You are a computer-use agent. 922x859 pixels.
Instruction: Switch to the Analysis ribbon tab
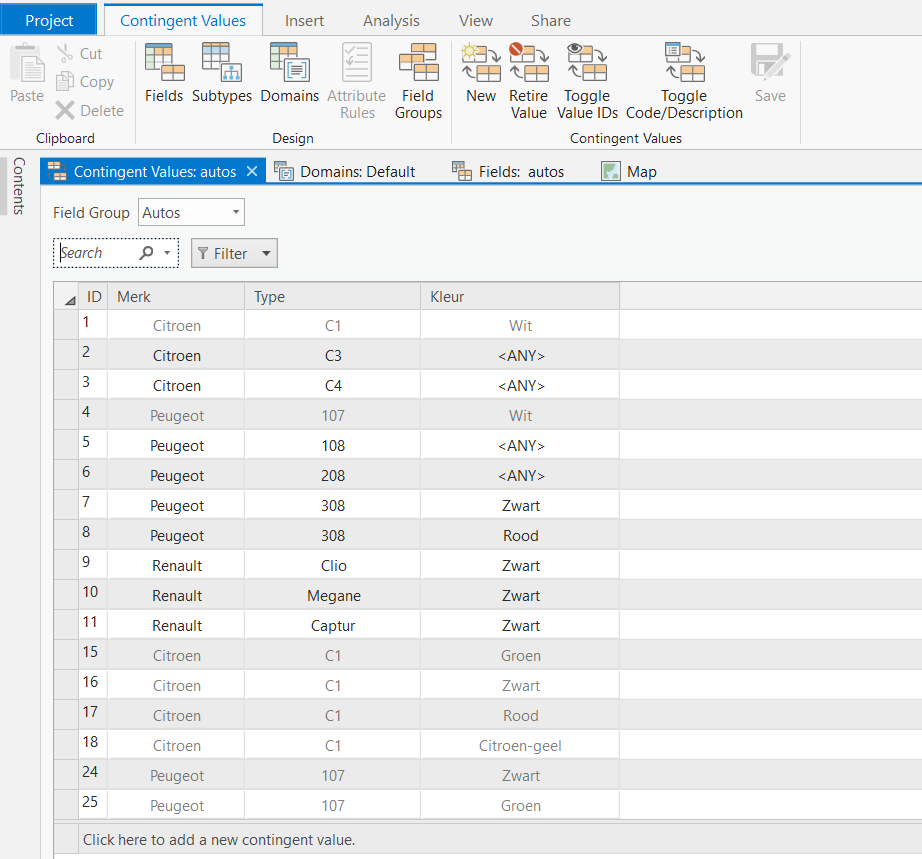pos(391,21)
